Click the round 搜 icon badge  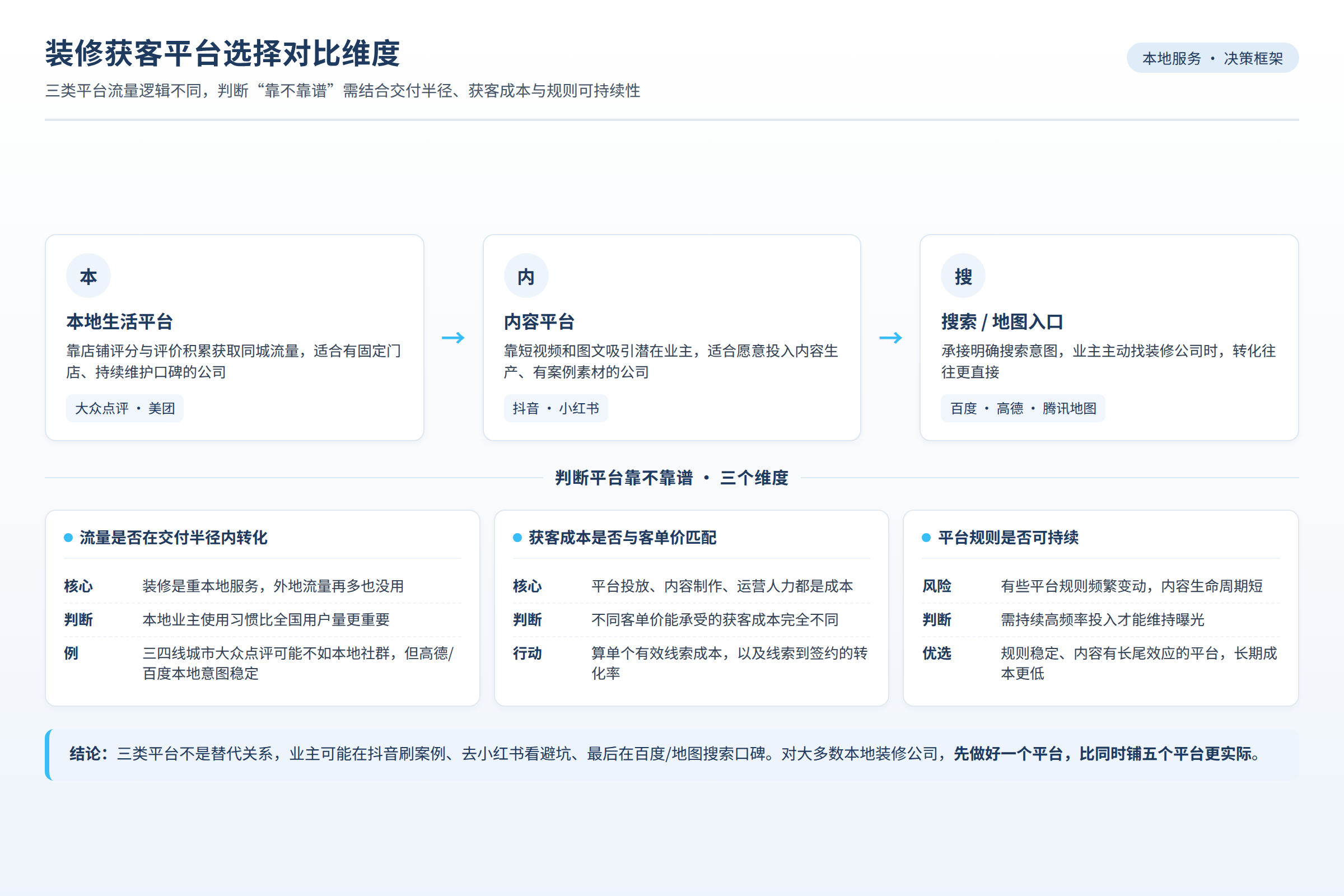click(x=963, y=276)
